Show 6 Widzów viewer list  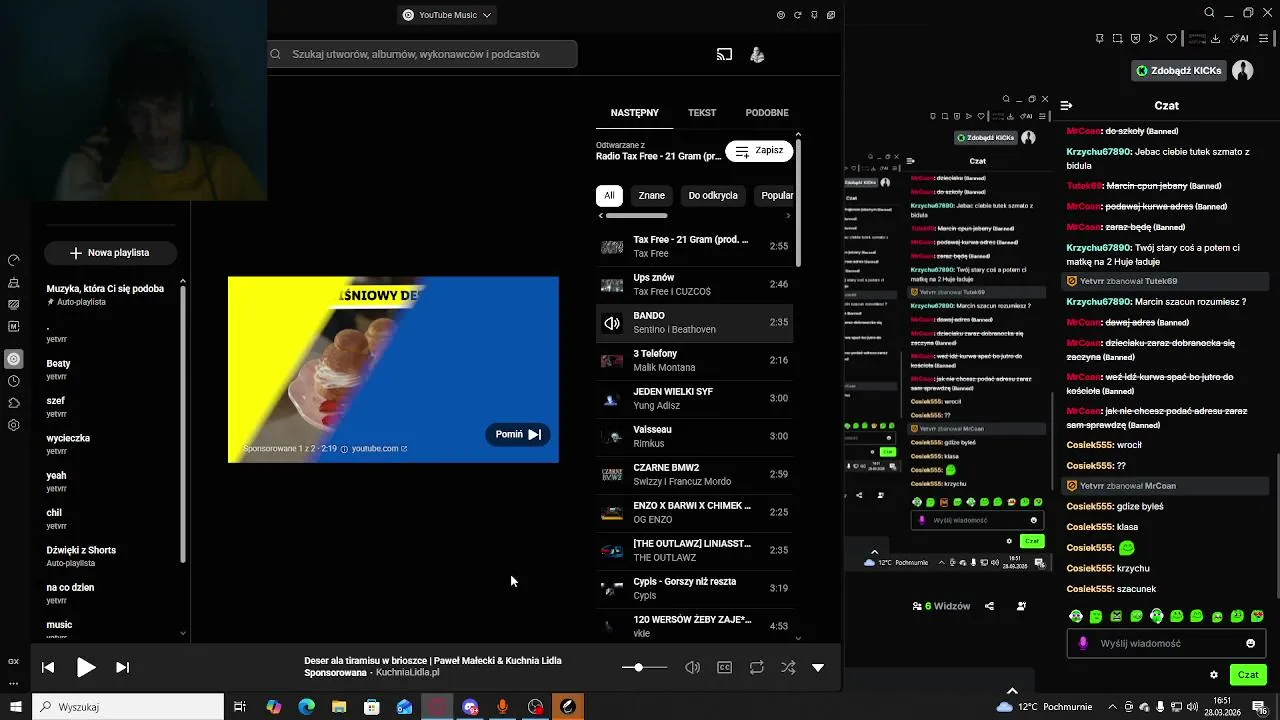pos(942,606)
